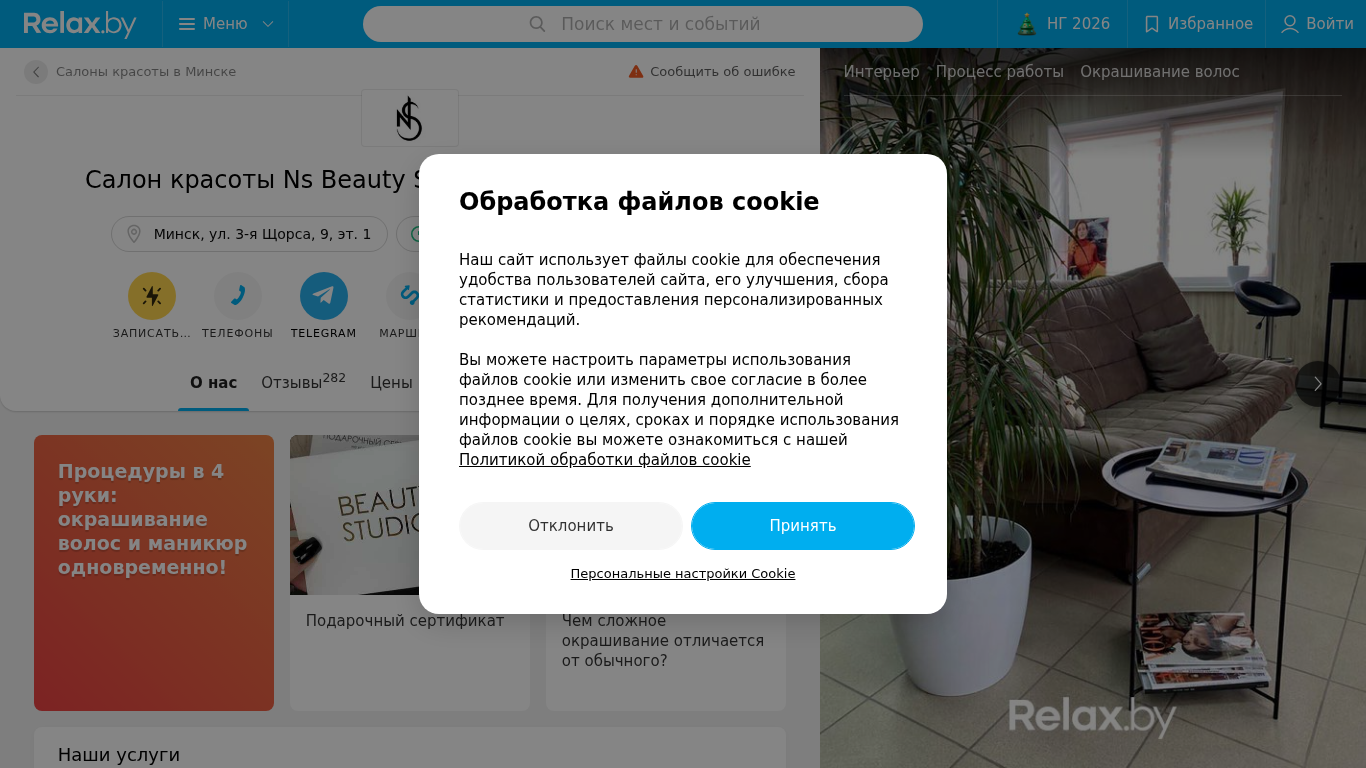Click the Отклонить cookie button
The width and height of the screenshot is (1366, 768).
pos(571,526)
